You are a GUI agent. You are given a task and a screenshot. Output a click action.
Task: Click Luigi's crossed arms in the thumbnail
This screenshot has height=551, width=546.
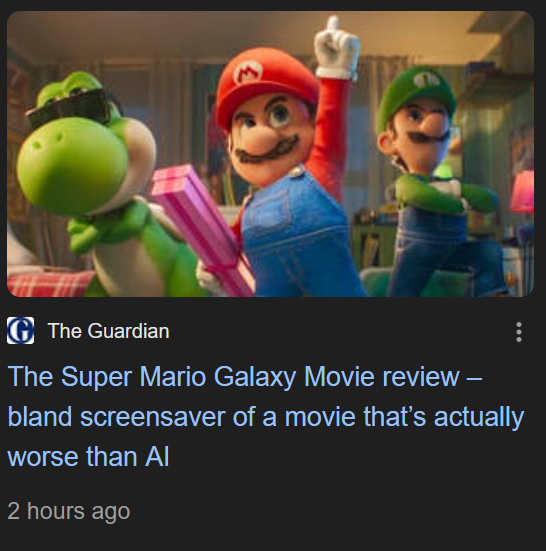(444, 194)
